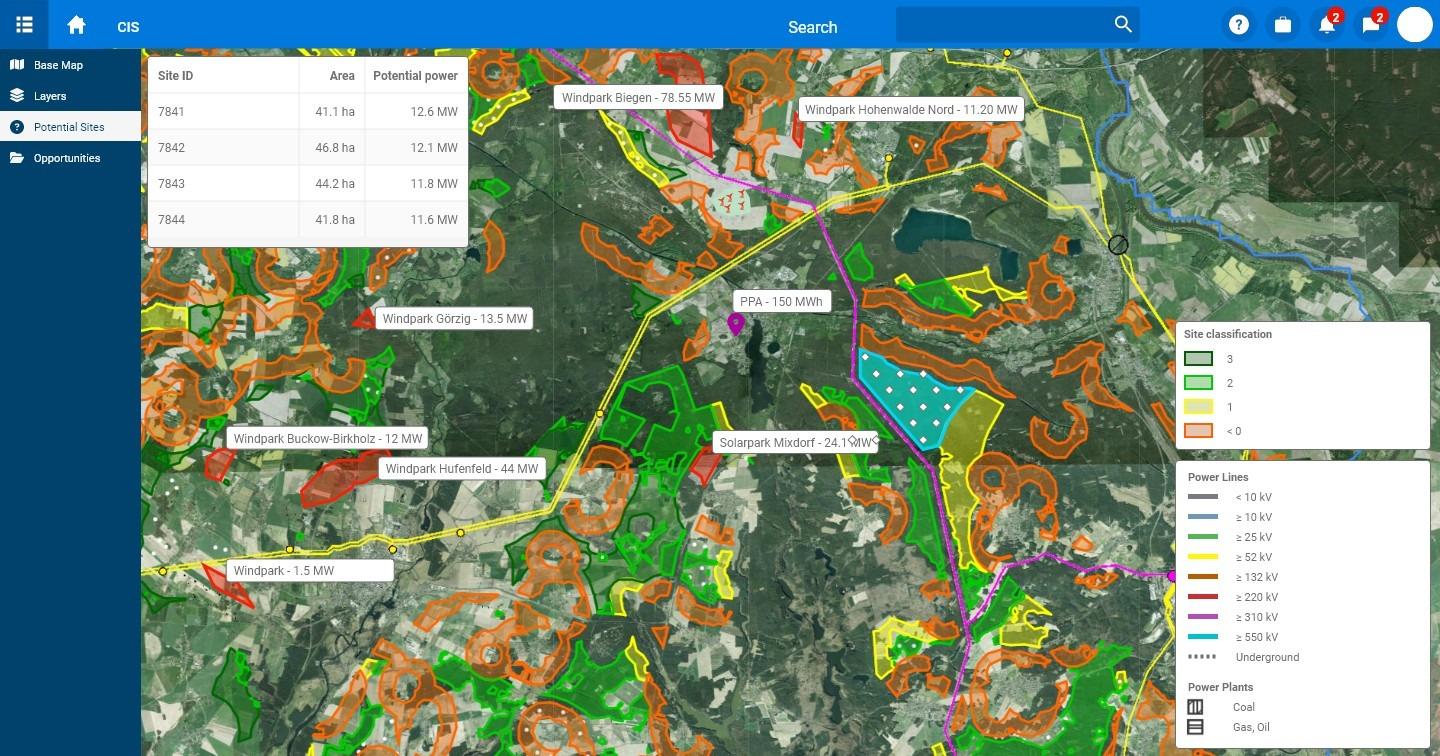This screenshot has width=1440, height=756.
Task: Click the Windpark Hohenwalde Nord label
Action: tap(911, 109)
